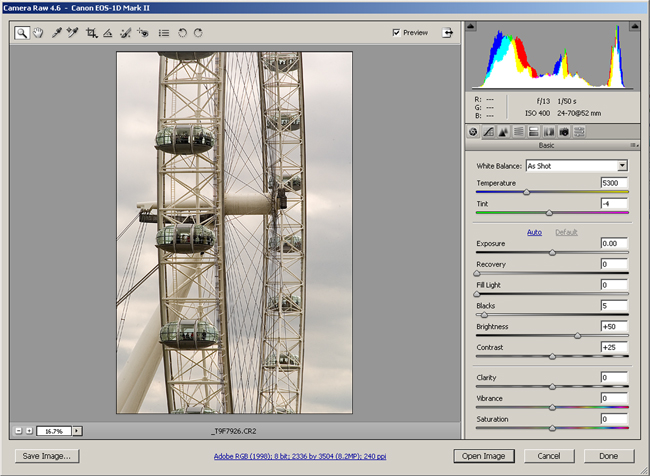
Task: Open workflow options link Adobe RGB (1998)
Action: point(300,456)
